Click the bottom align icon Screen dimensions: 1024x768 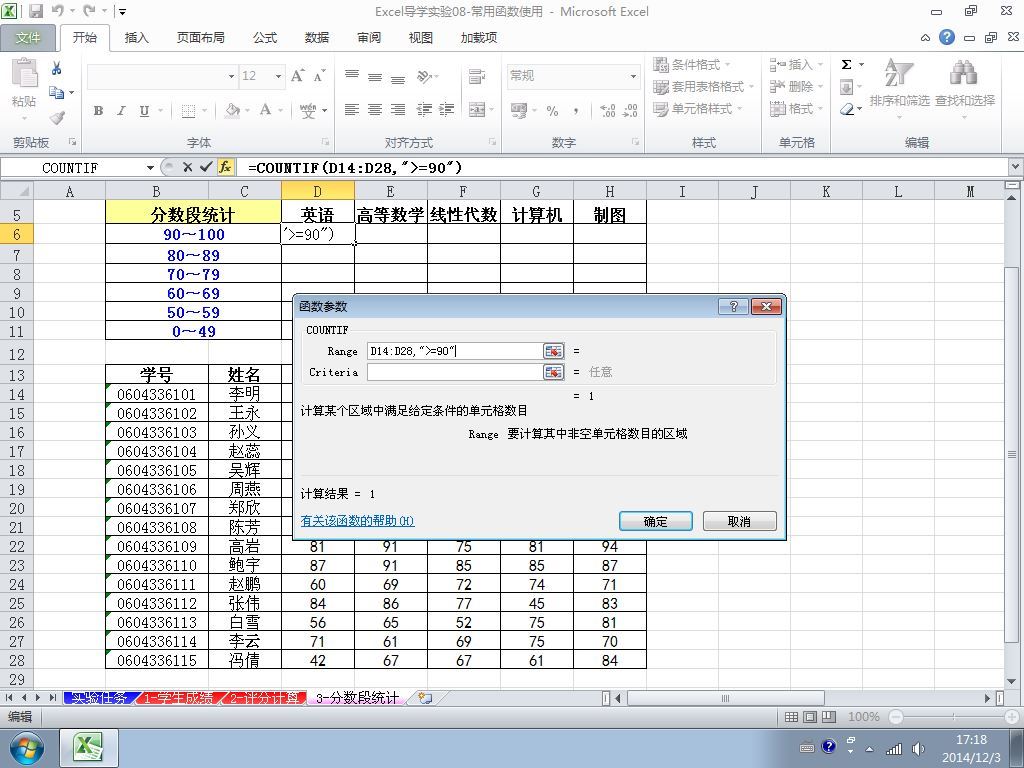(398, 79)
